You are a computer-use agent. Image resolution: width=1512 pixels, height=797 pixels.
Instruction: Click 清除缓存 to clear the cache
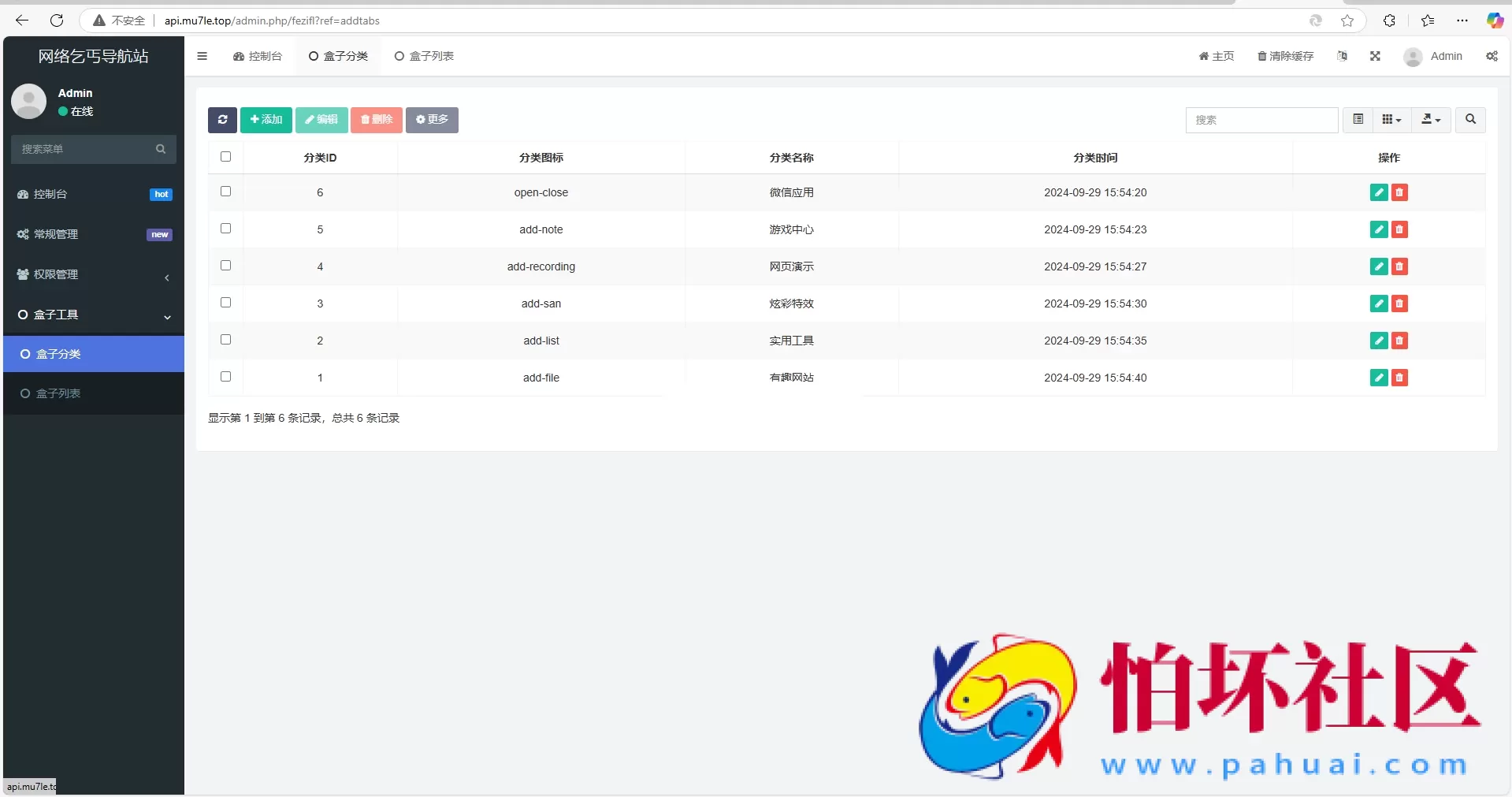click(x=1286, y=56)
